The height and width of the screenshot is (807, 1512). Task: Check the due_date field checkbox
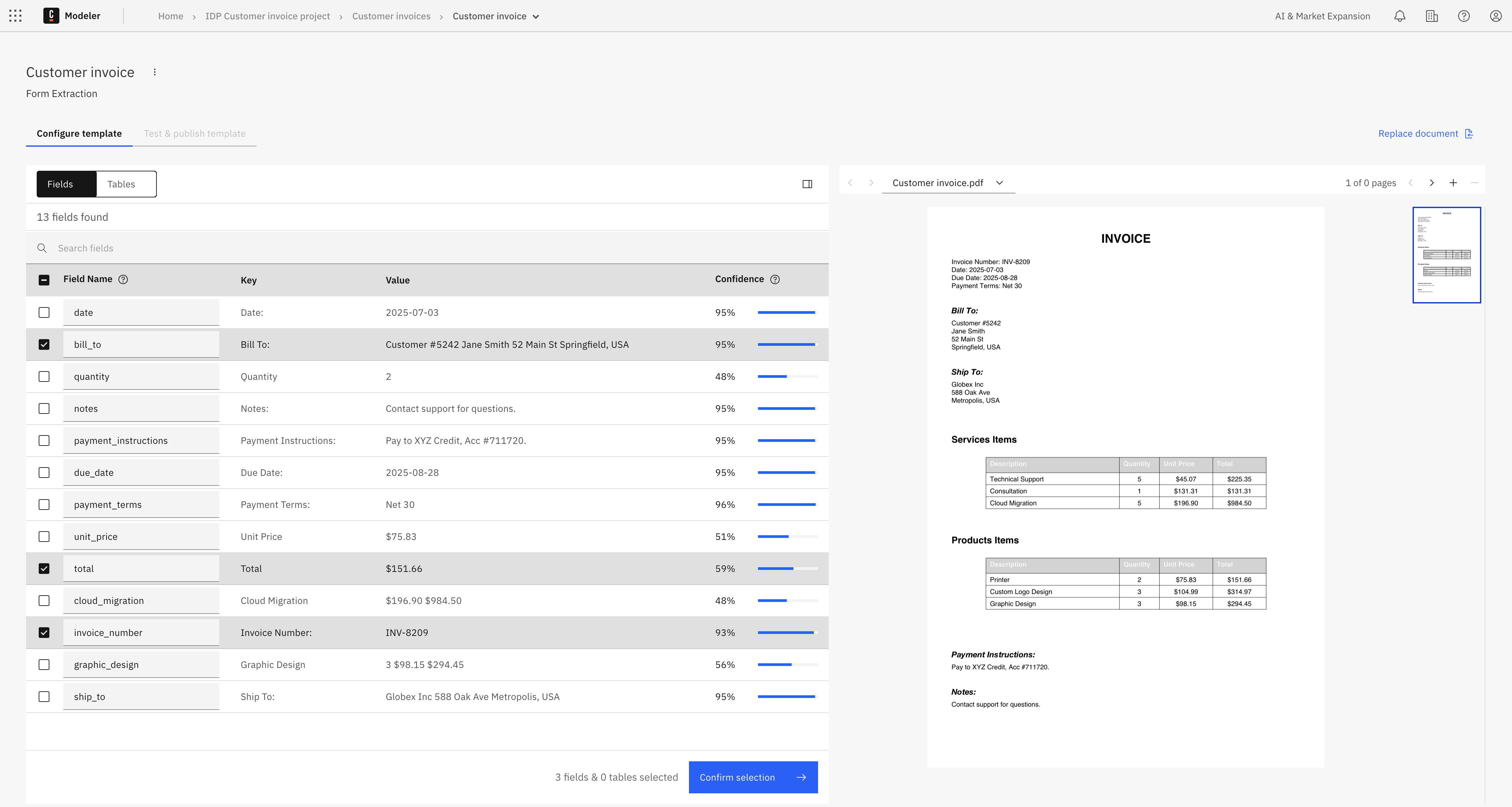click(44, 473)
